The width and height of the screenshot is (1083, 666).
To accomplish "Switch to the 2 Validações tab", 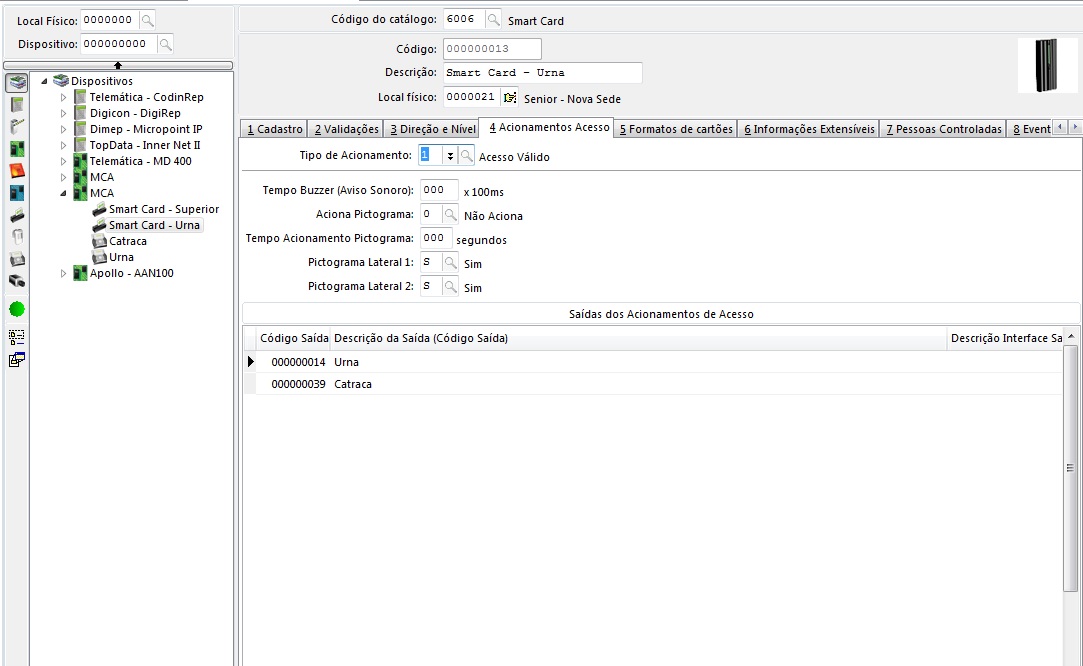I will [x=346, y=129].
